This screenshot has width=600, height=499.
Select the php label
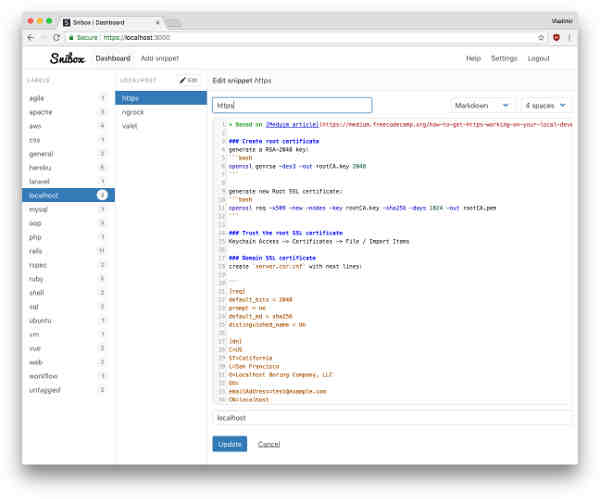pyautogui.click(x=68, y=237)
